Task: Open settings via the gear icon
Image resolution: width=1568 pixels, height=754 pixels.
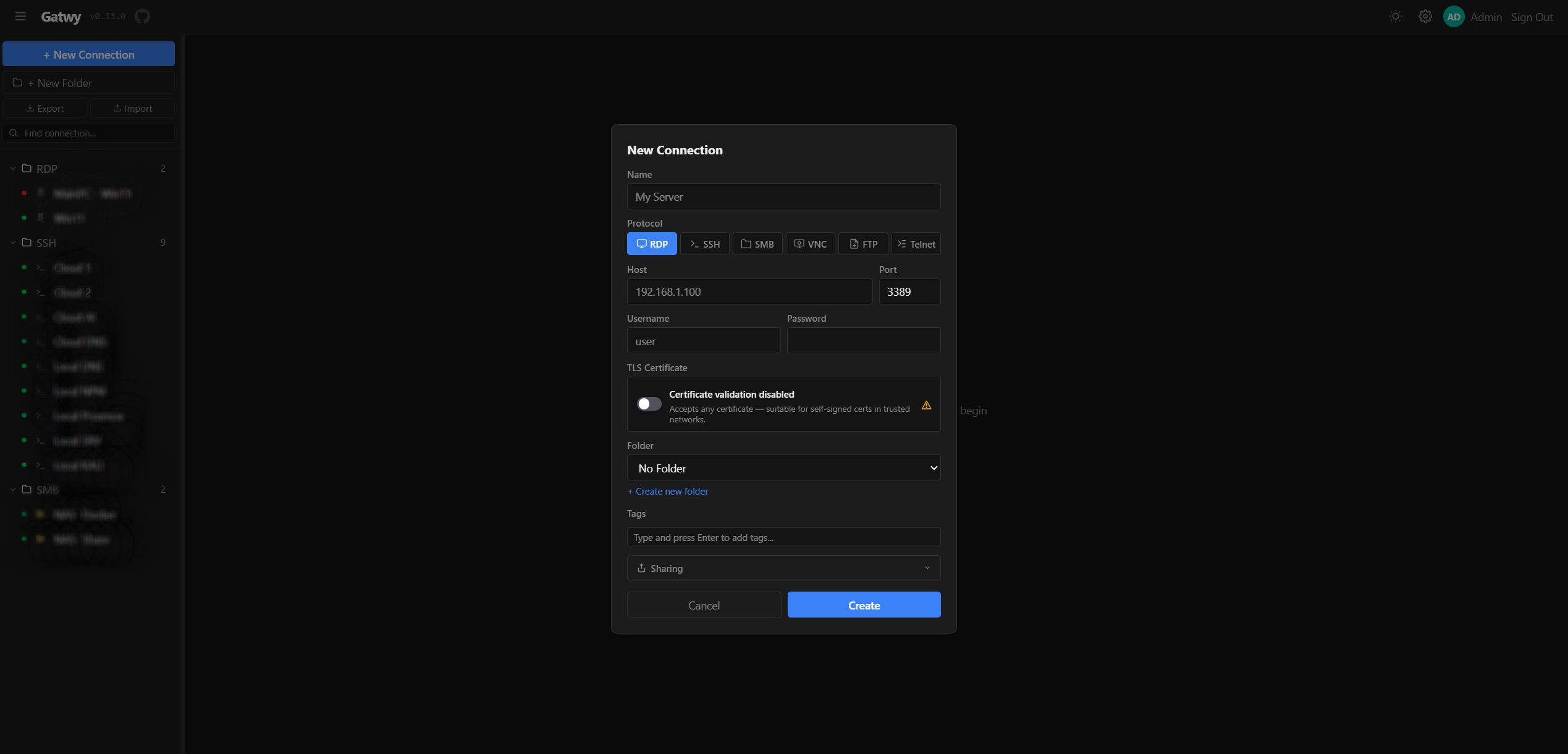Action: tap(1425, 16)
